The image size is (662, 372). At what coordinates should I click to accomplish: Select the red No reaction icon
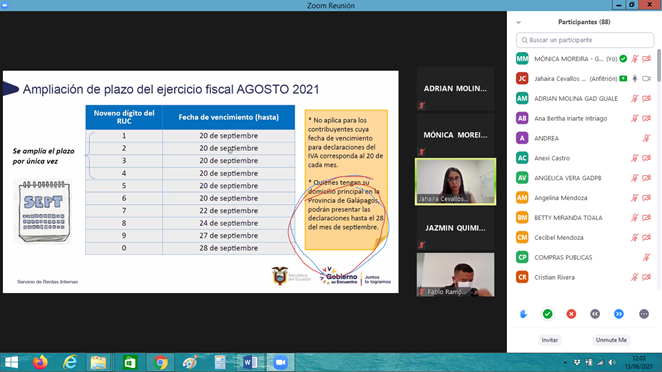point(571,314)
